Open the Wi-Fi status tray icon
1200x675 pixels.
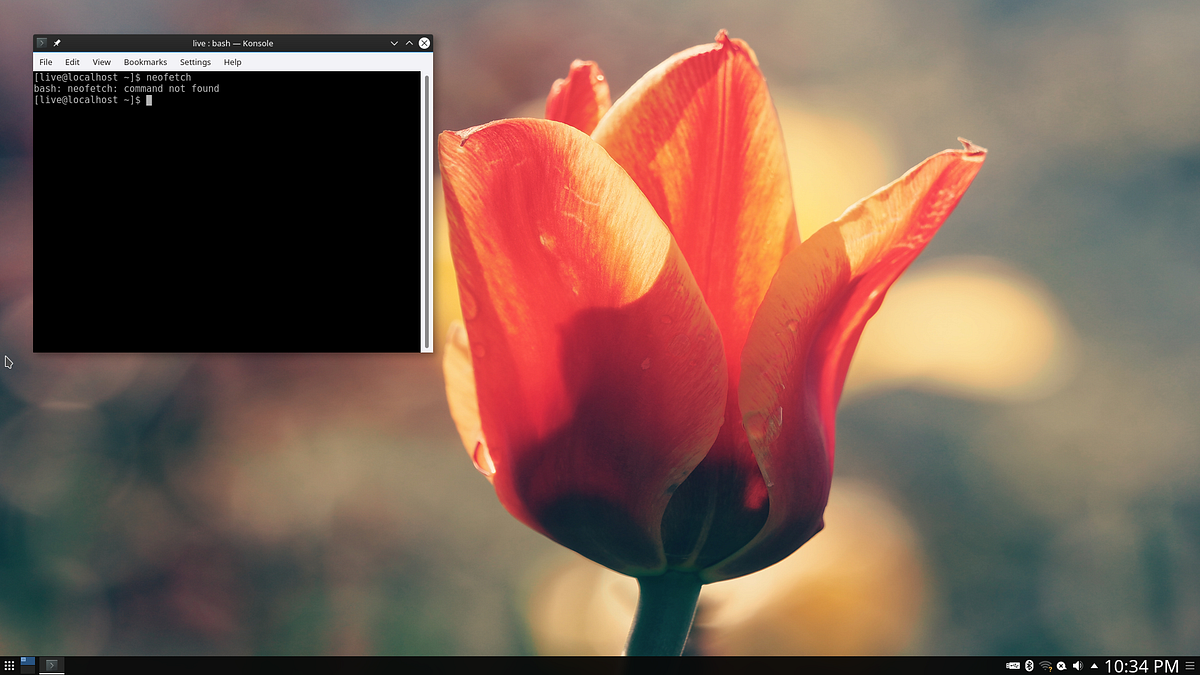pos(1045,665)
